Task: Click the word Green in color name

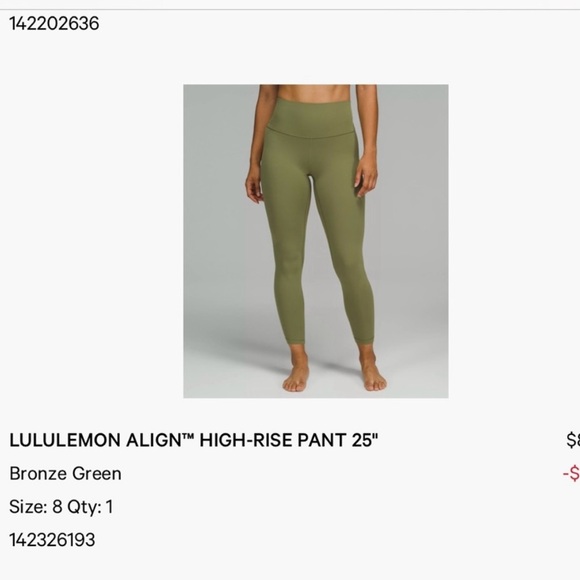Action: 97,473
